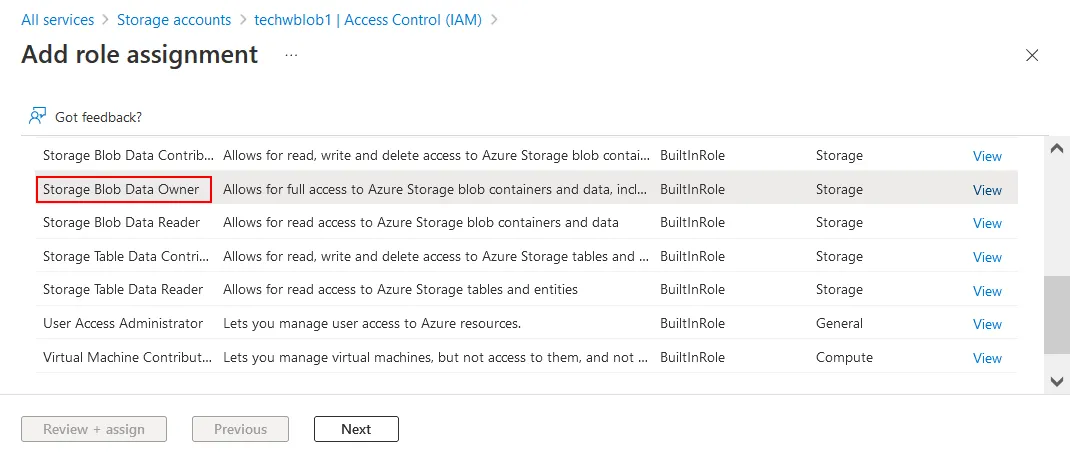View details for Storage Blob Data Owner
1070x468 pixels.
(x=987, y=190)
